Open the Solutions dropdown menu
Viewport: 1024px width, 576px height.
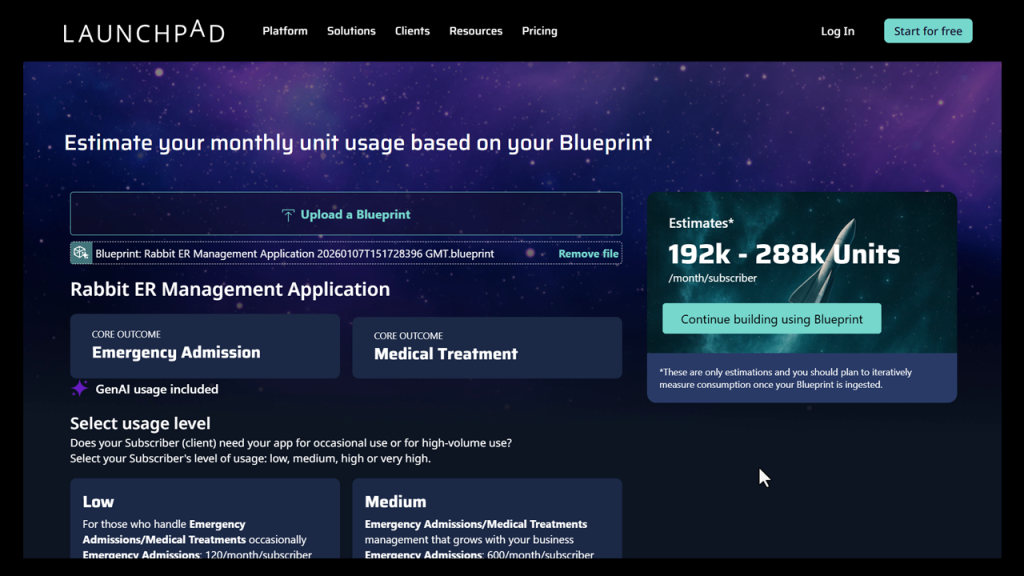click(351, 31)
